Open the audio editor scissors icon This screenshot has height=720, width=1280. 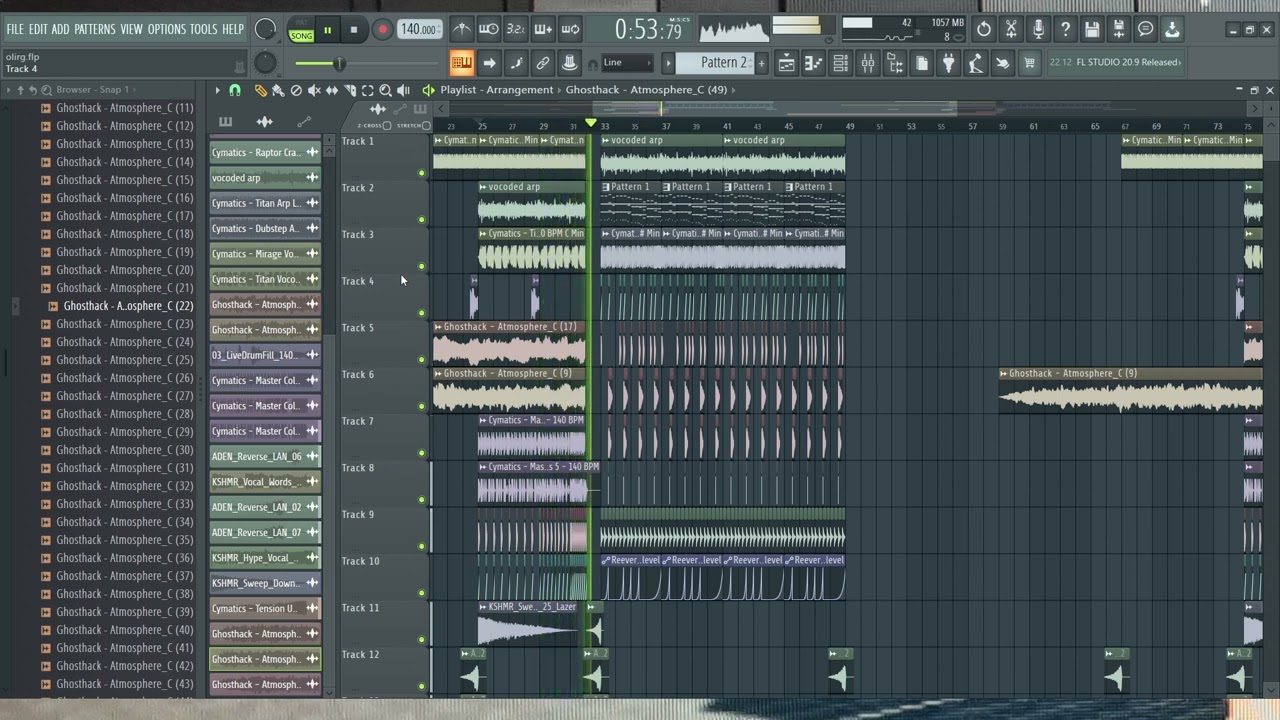1011,29
